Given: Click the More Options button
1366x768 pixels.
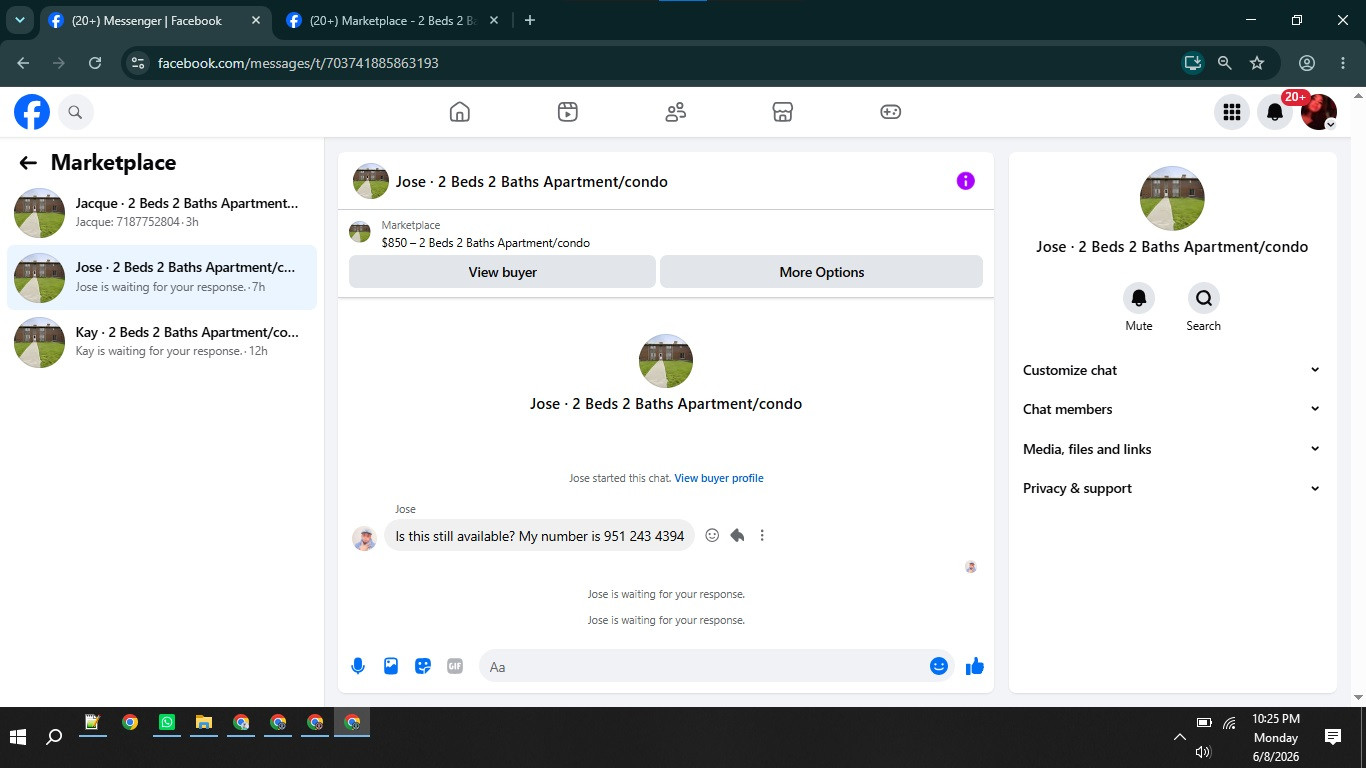Looking at the screenshot, I should point(821,272).
